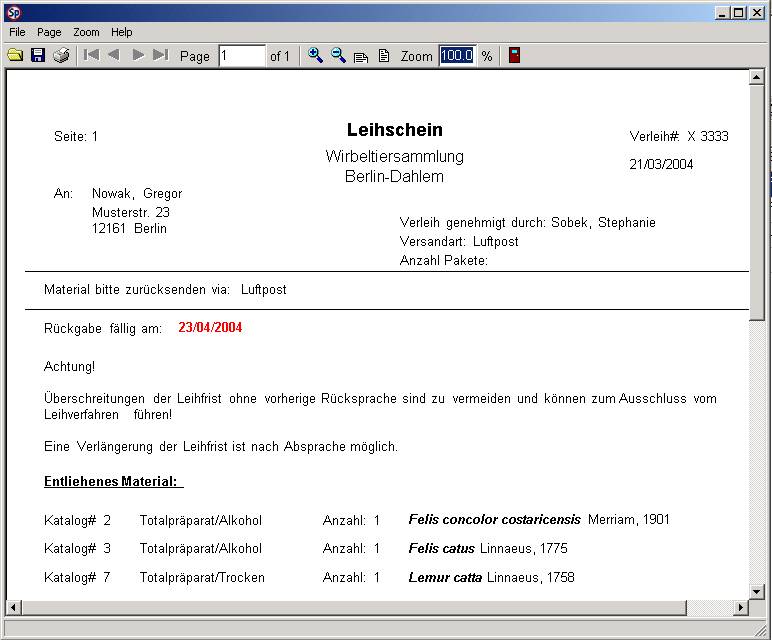Open the Help menu
The image size is (772, 640).
(x=122, y=32)
